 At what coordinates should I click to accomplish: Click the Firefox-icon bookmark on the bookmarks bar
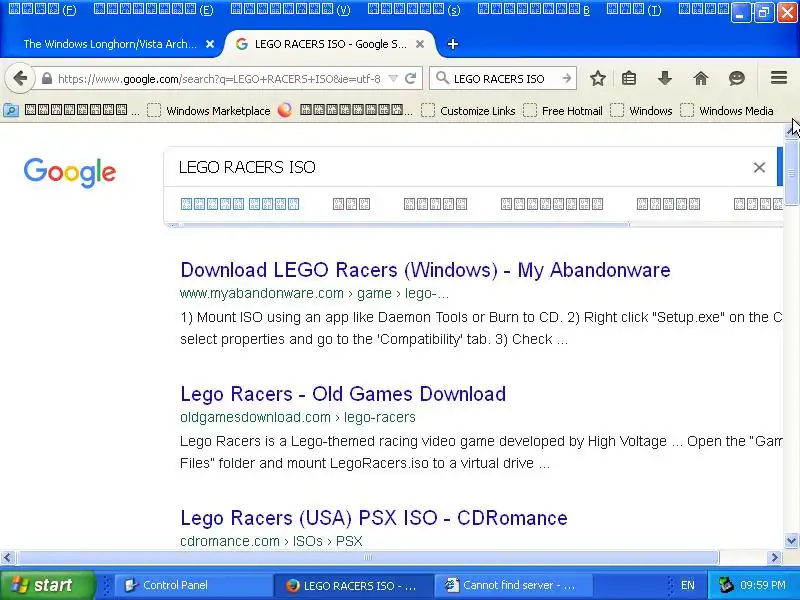285,110
